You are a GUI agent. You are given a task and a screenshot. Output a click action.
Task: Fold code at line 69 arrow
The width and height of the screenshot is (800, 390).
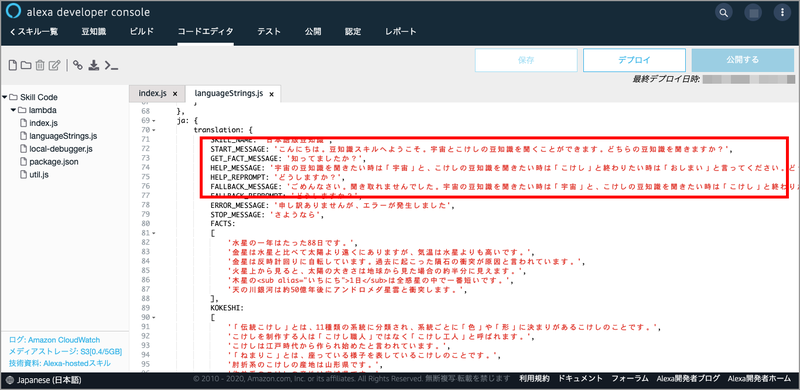[154, 121]
